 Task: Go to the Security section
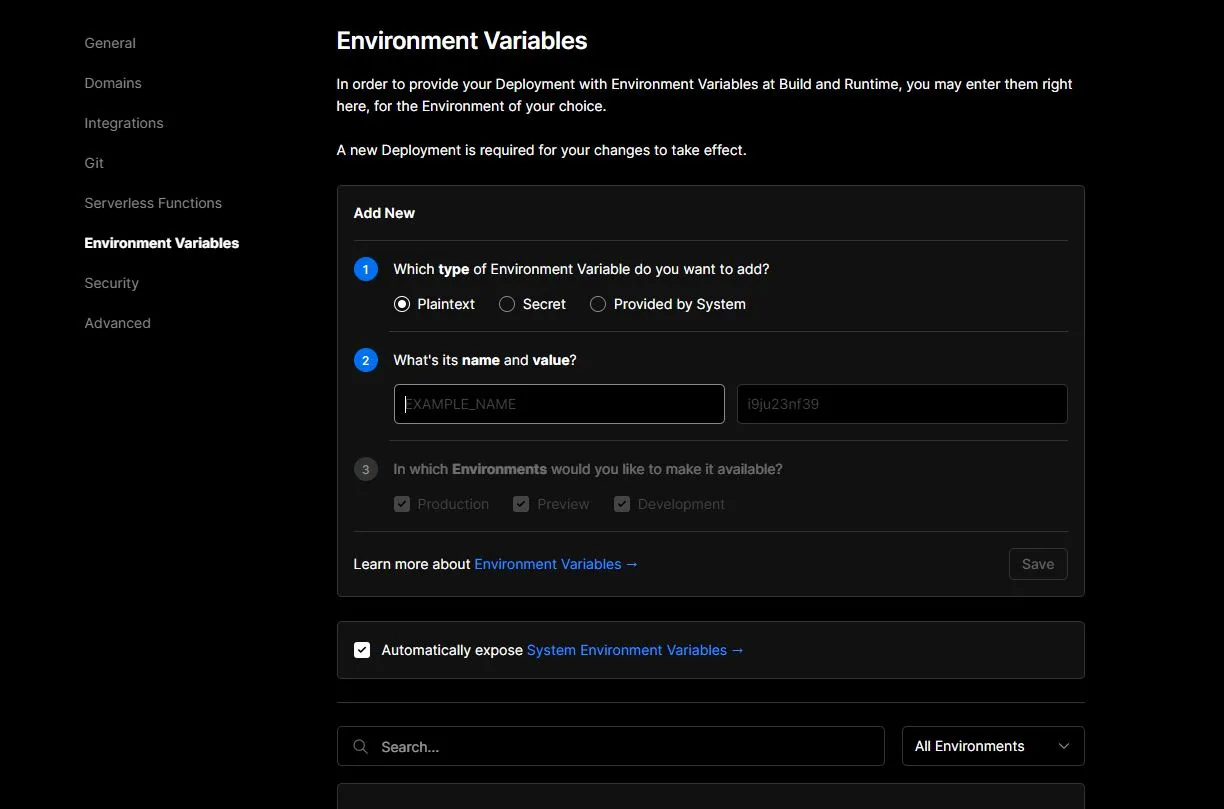pyautogui.click(x=112, y=283)
